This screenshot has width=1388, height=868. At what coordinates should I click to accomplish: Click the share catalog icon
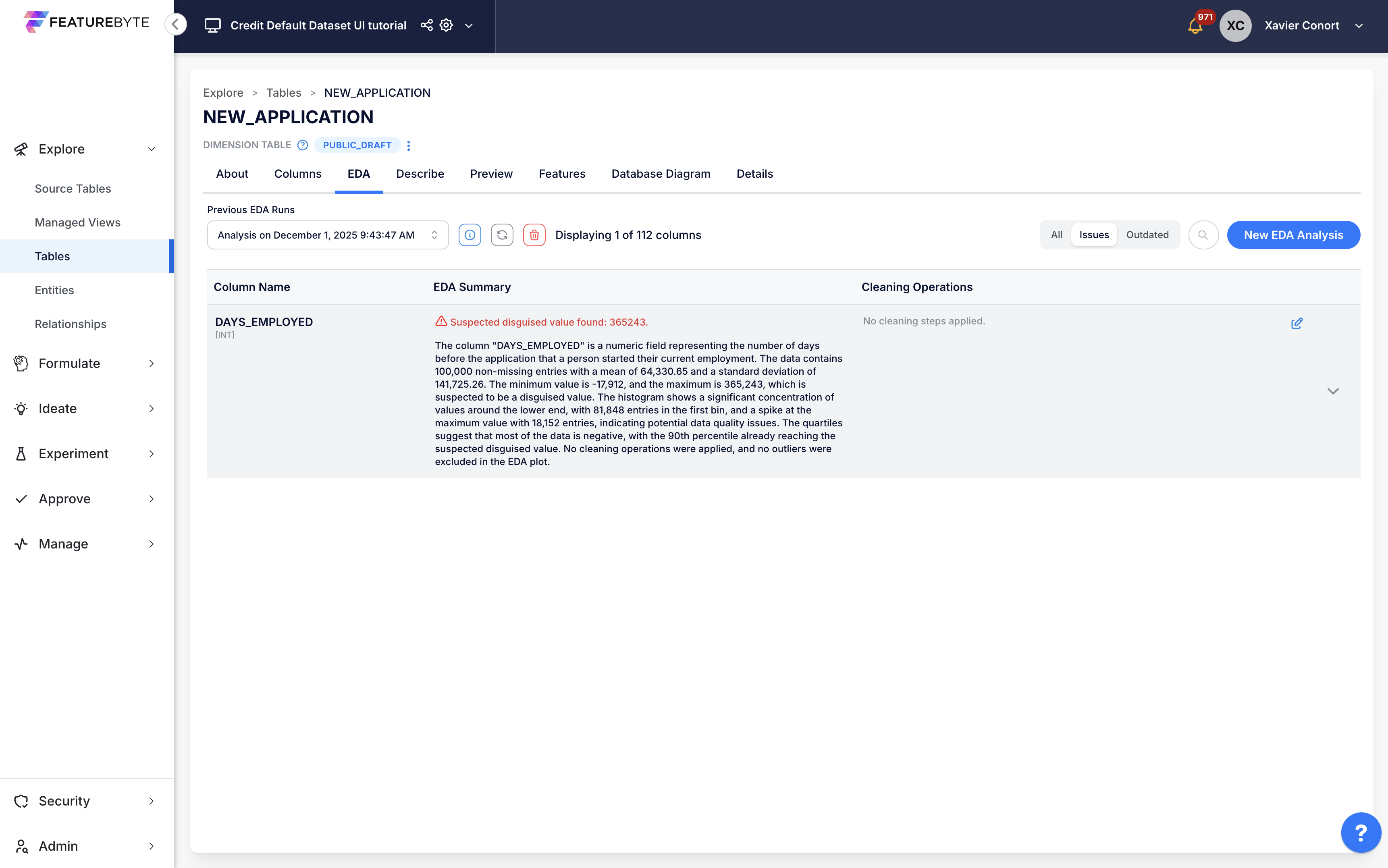tap(426, 25)
